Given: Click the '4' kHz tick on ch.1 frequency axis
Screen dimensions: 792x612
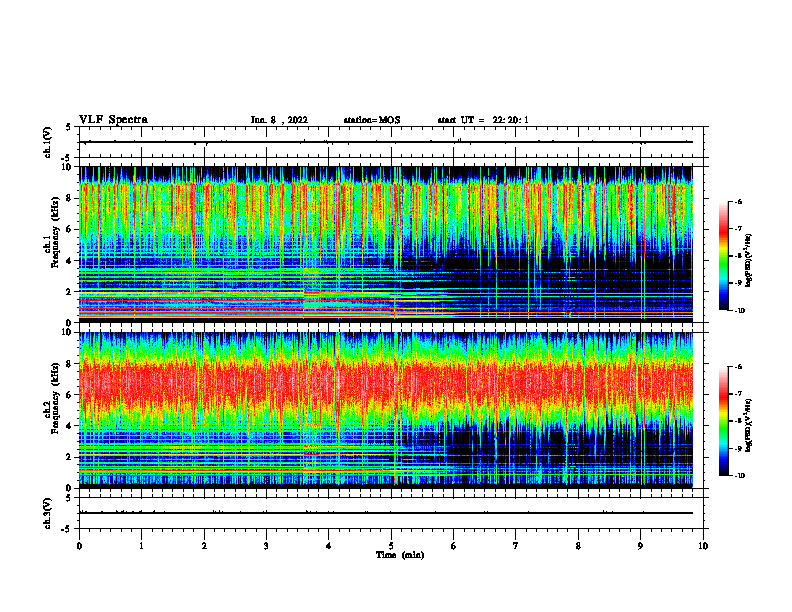Looking at the screenshot, I should click(x=69, y=261).
